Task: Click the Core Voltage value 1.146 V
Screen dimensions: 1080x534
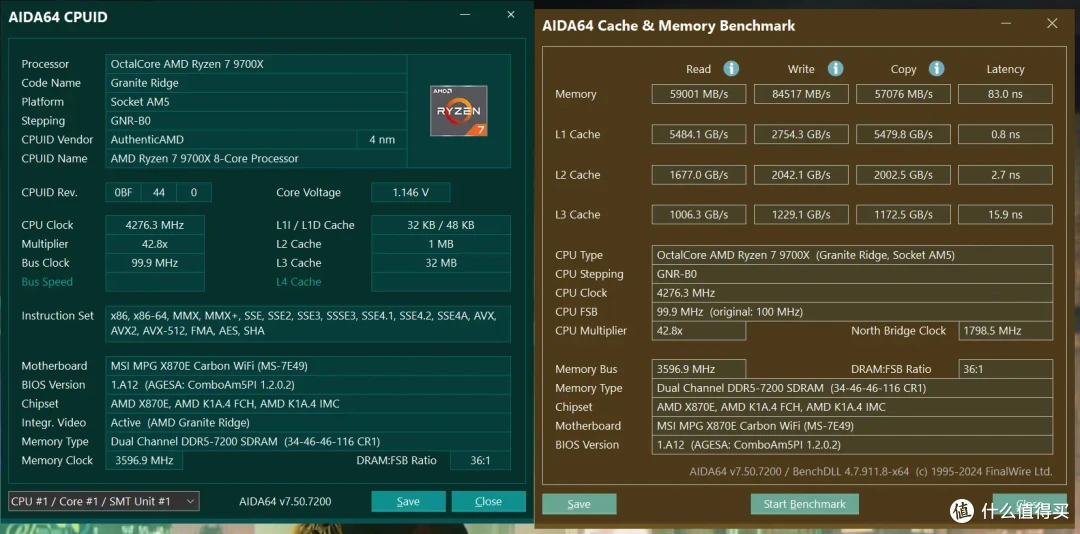Action: (411, 192)
